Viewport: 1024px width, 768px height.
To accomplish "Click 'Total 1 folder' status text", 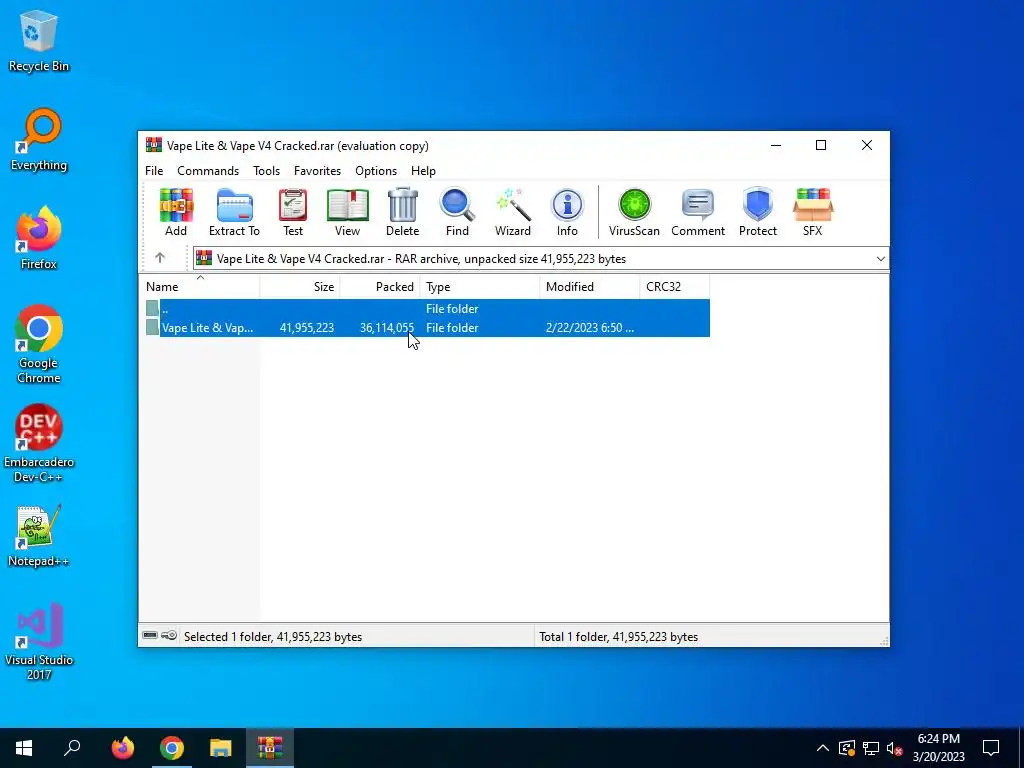I will tap(618, 637).
